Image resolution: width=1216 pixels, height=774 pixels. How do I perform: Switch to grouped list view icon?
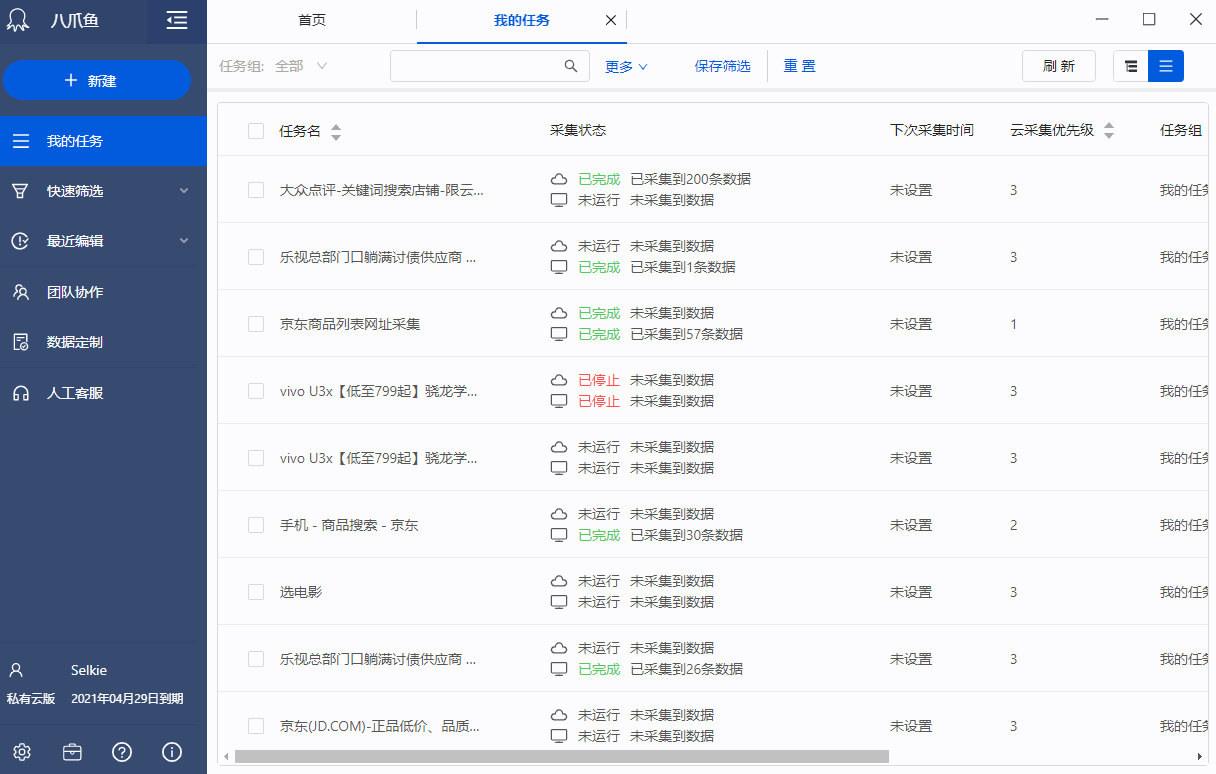click(1131, 66)
